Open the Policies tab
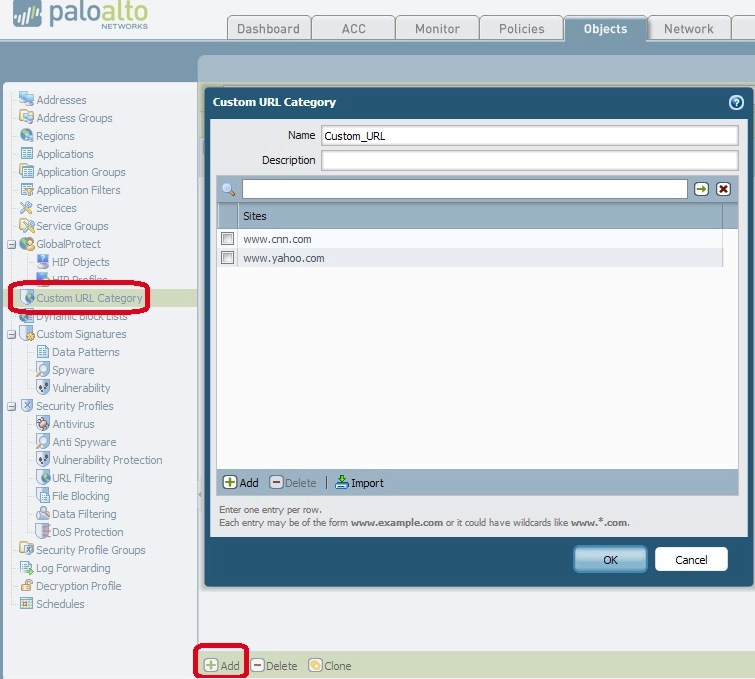Image resolution: width=755 pixels, height=679 pixels. tap(521, 28)
